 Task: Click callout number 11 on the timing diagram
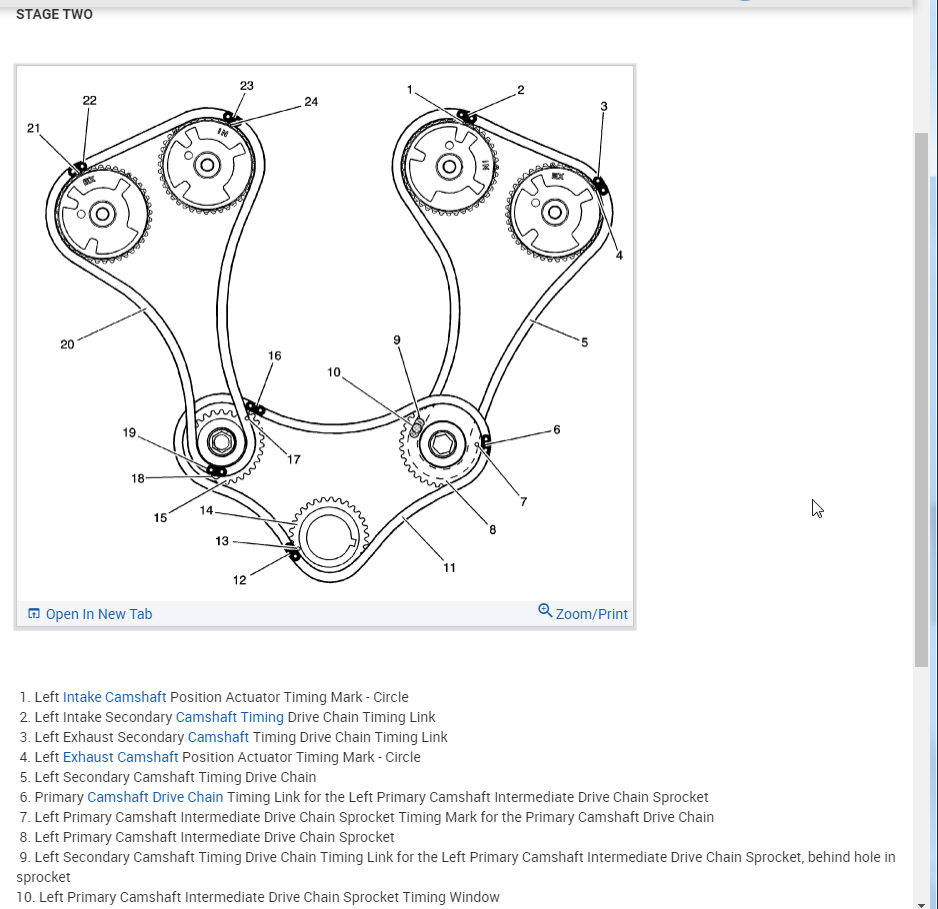449,568
